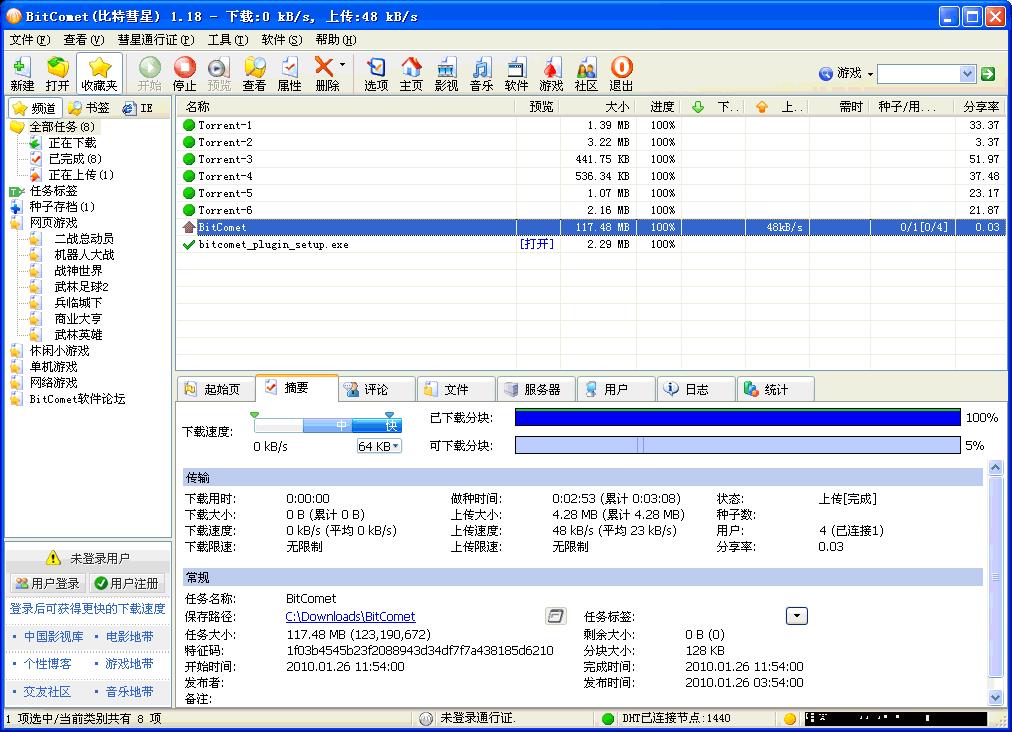Click the 属性 (Properties) toolbar icon
This screenshot has width=1012, height=732.
pyautogui.click(x=289, y=74)
